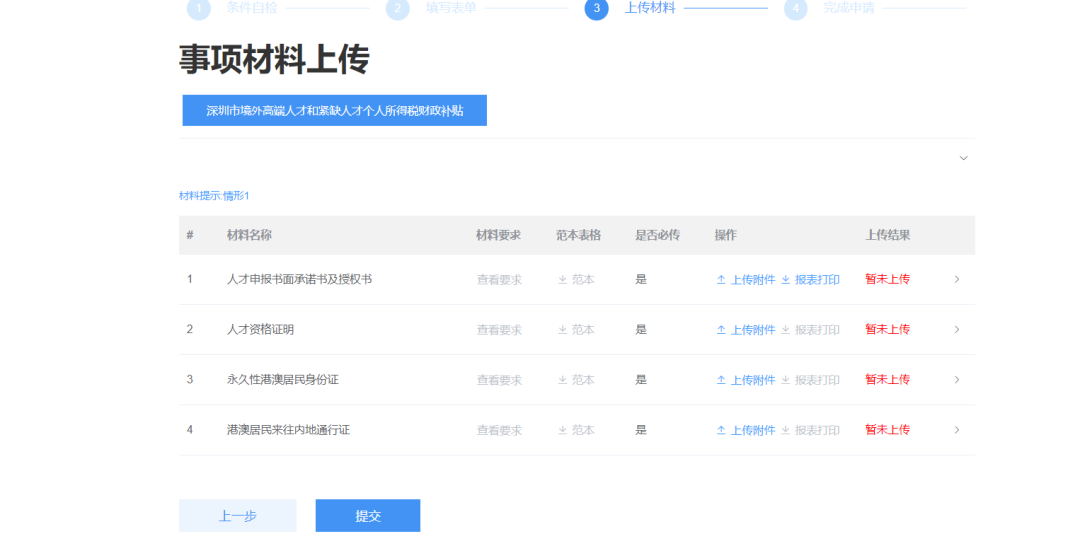View 查看要求 for 港澳居民来往内地通行证
The height and width of the screenshot is (558, 1080).
499,431
